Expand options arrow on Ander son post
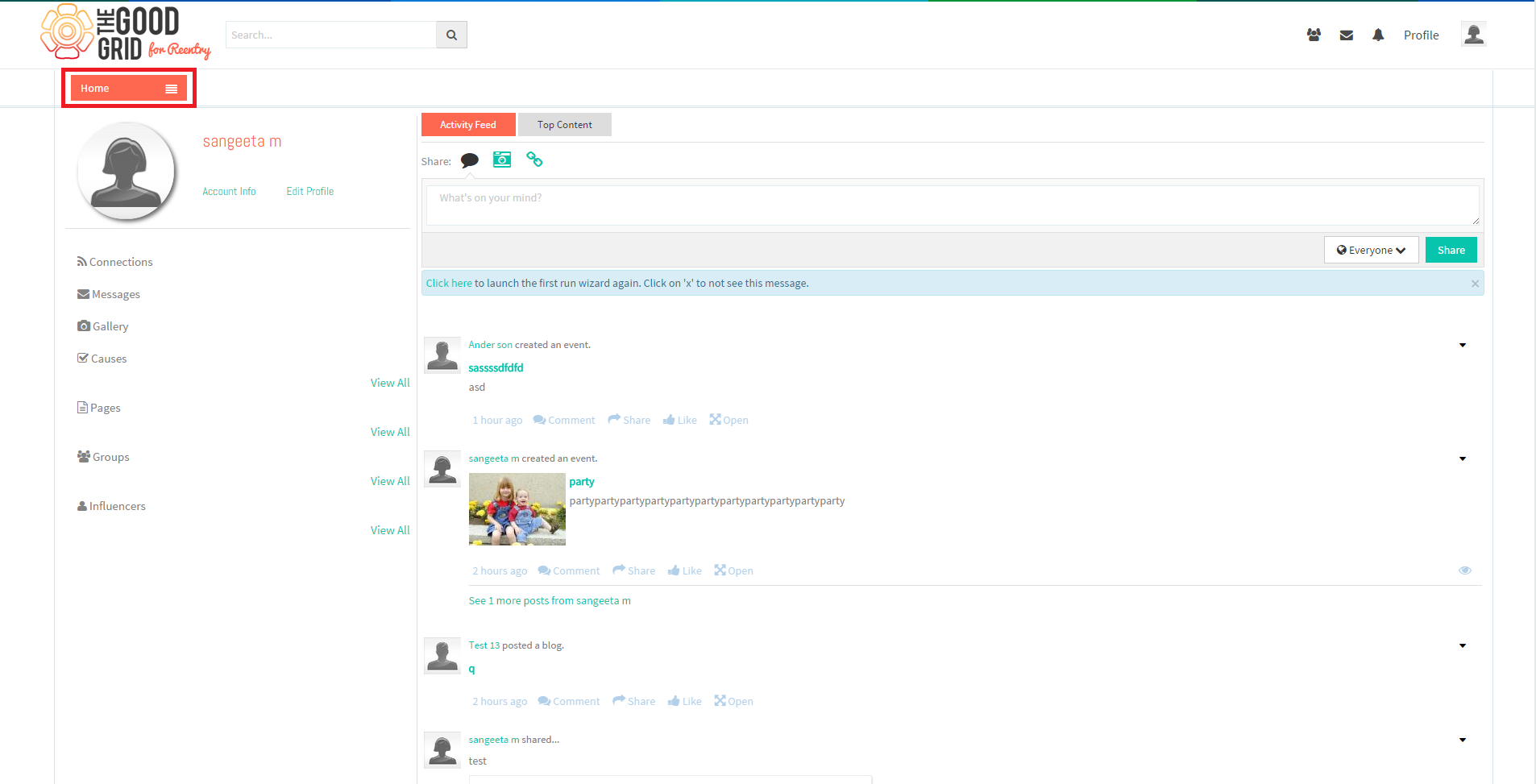The height and width of the screenshot is (784, 1536). [1462, 345]
